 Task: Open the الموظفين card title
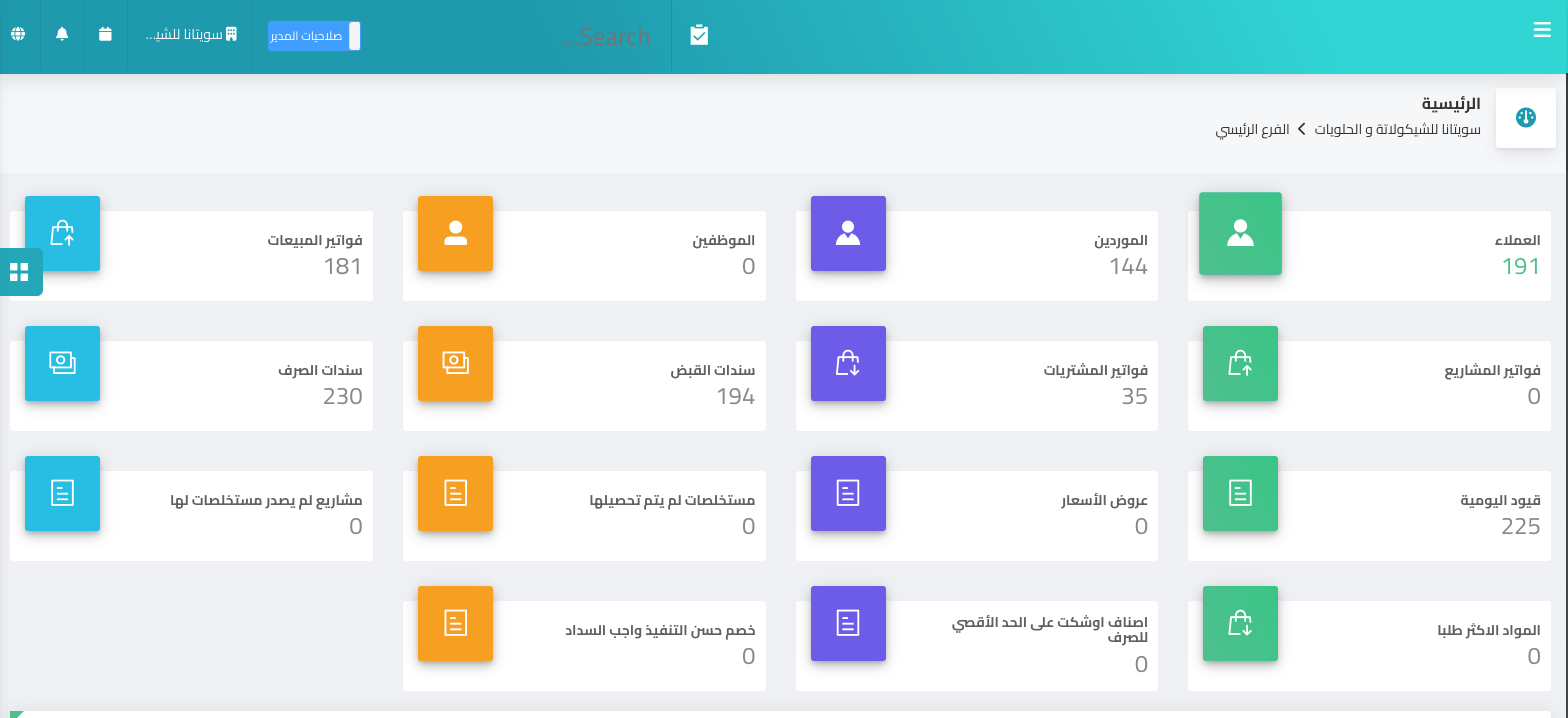pos(724,240)
